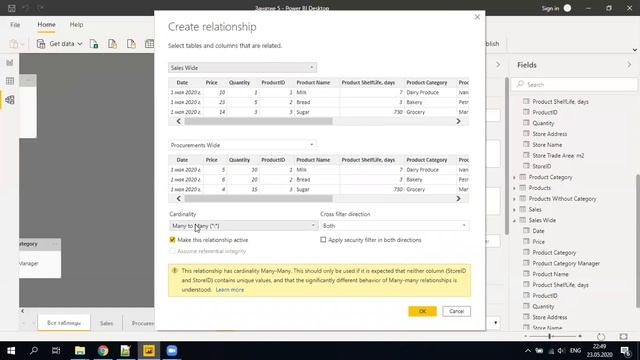
Task: Open the Model view icon in left sidebar
Action: [x=10, y=100]
